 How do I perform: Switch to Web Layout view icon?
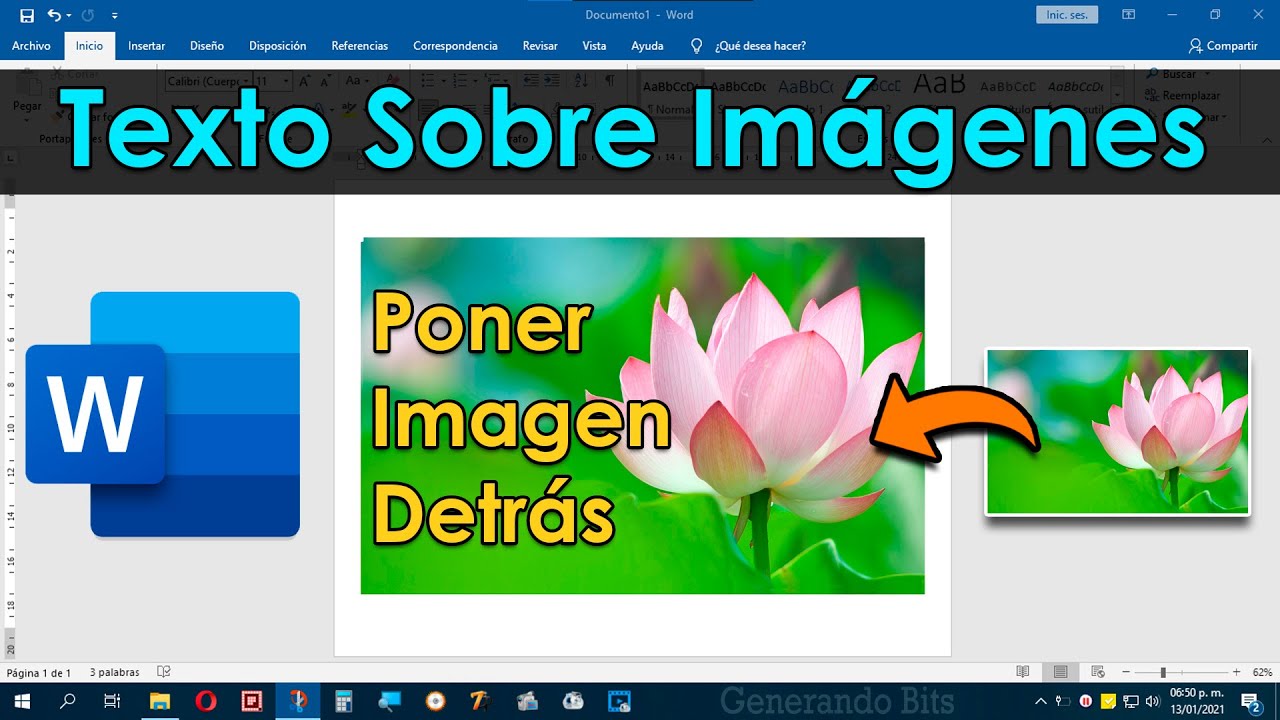tap(1098, 672)
